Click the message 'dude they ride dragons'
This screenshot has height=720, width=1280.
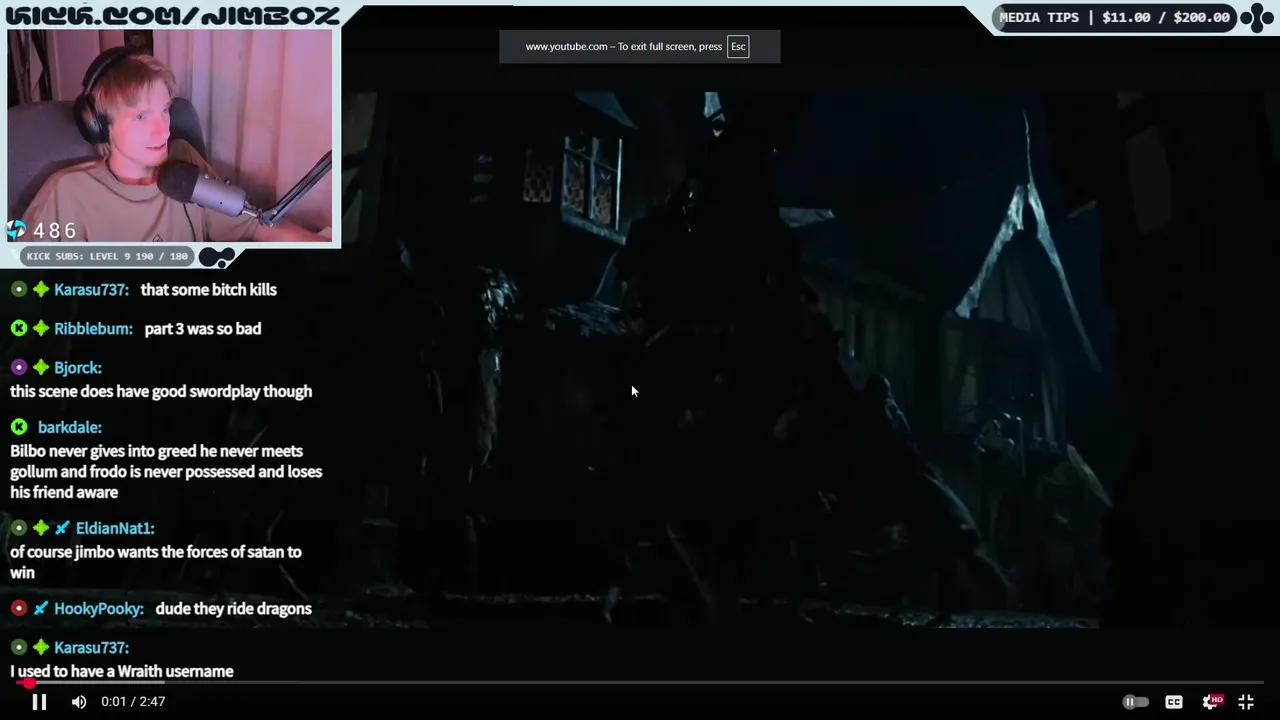tap(233, 609)
